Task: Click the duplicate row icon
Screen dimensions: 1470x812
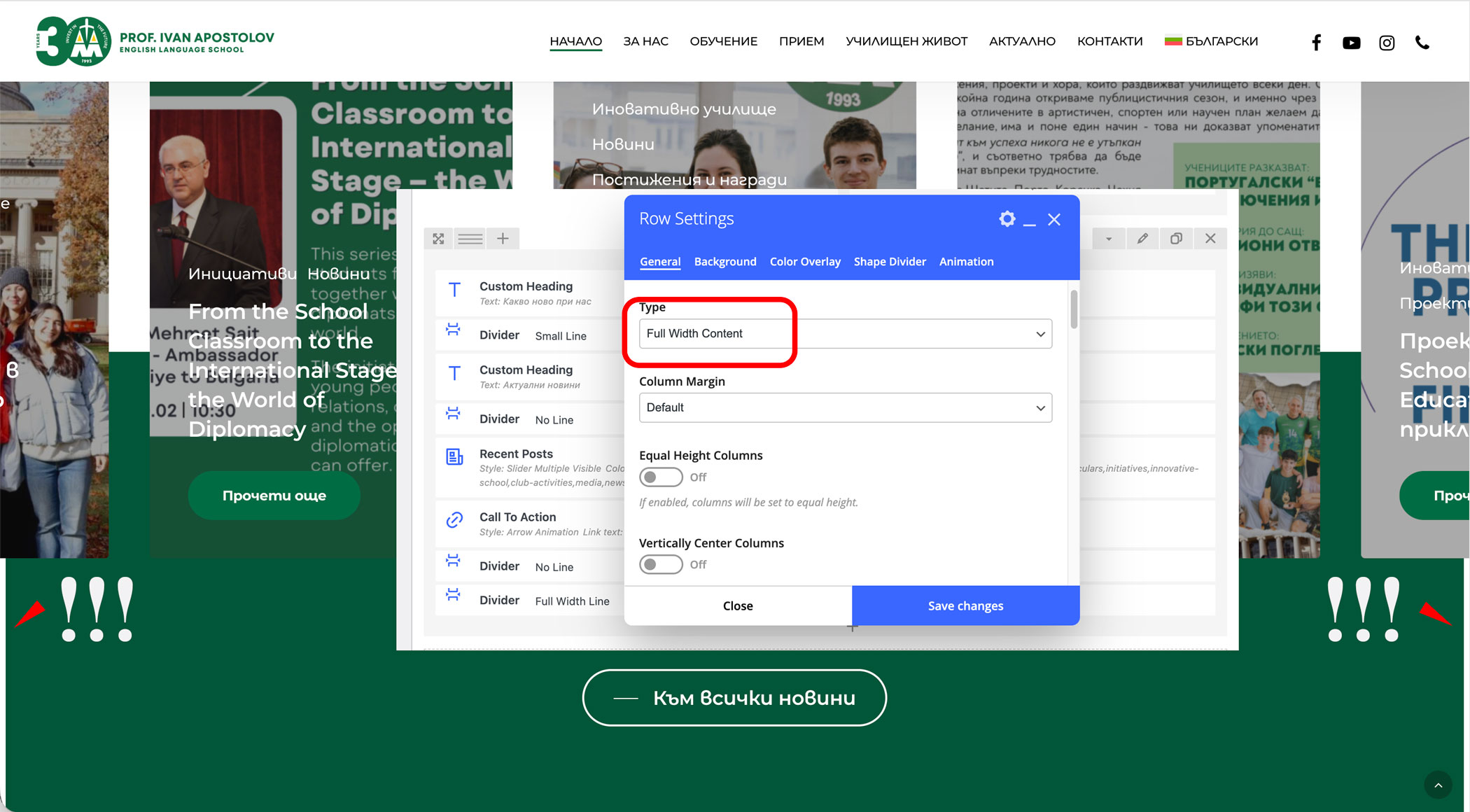Action: point(1176,239)
